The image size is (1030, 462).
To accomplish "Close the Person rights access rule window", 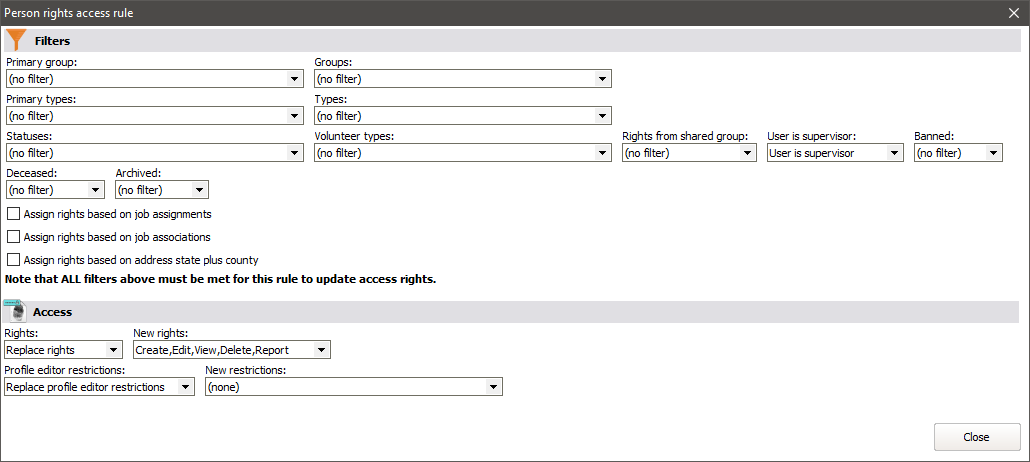I will [1014, 13].
